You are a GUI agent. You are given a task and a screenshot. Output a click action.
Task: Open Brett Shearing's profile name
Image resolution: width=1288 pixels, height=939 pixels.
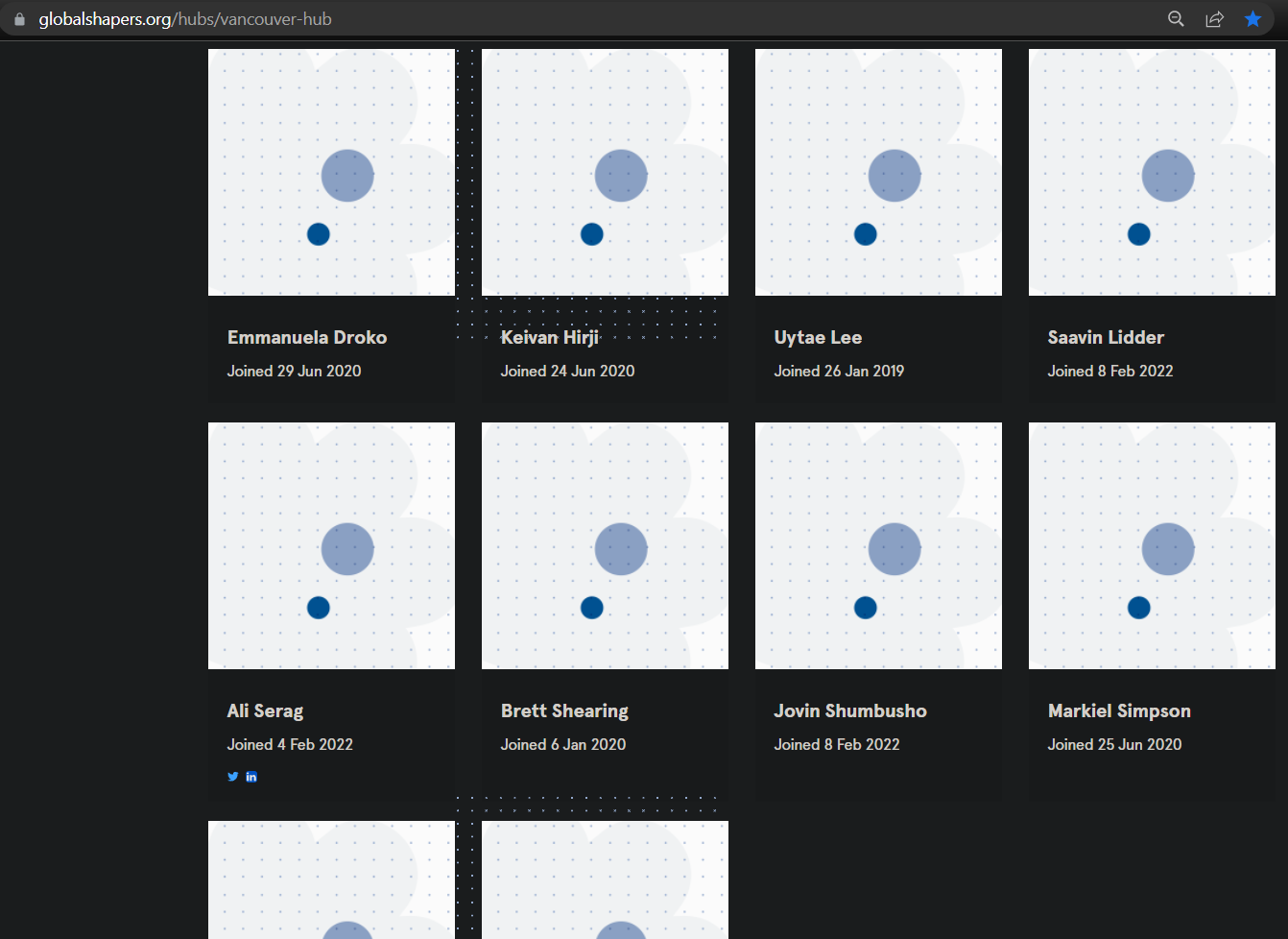[564, 710]
